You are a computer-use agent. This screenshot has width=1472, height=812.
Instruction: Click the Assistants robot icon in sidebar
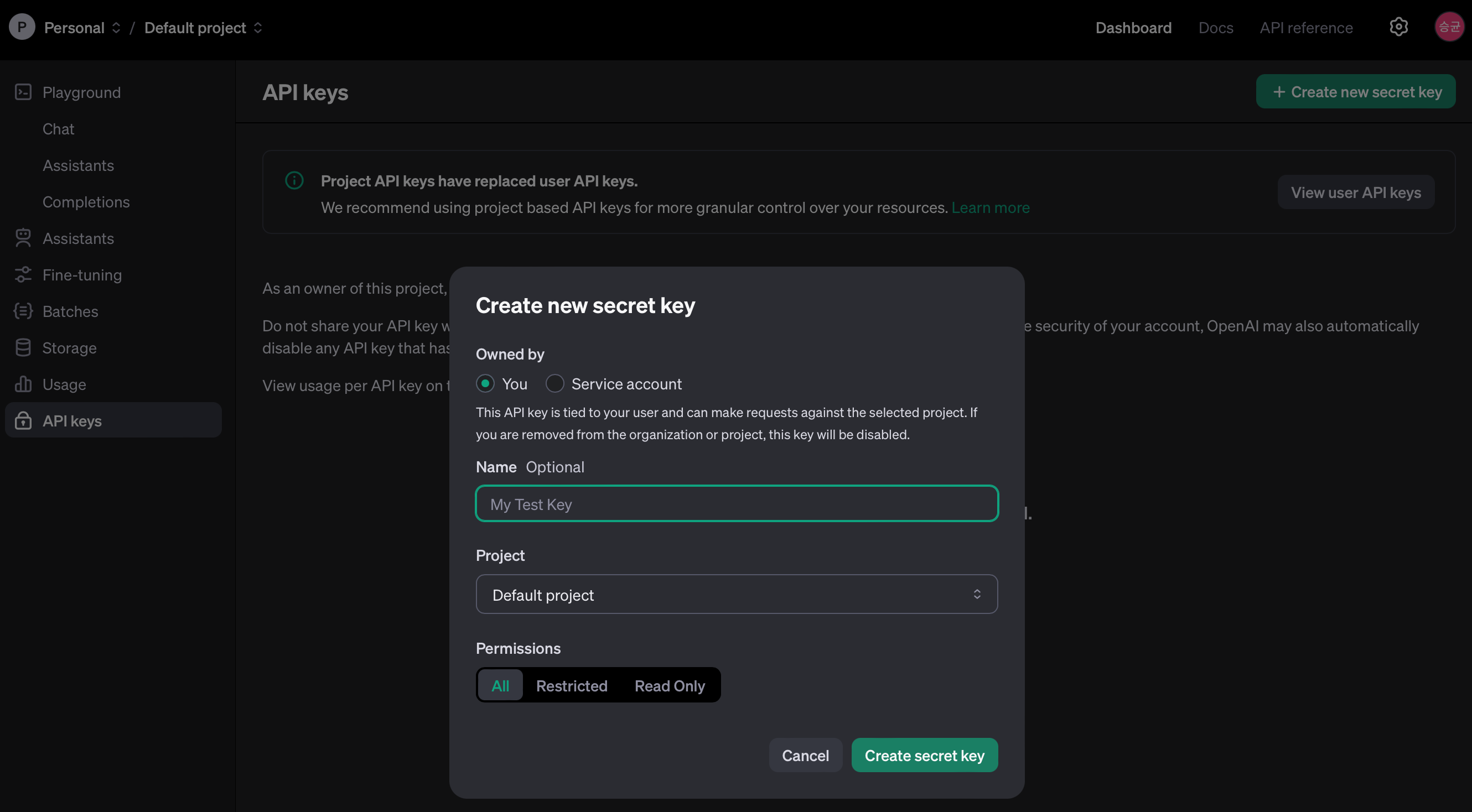23,238
